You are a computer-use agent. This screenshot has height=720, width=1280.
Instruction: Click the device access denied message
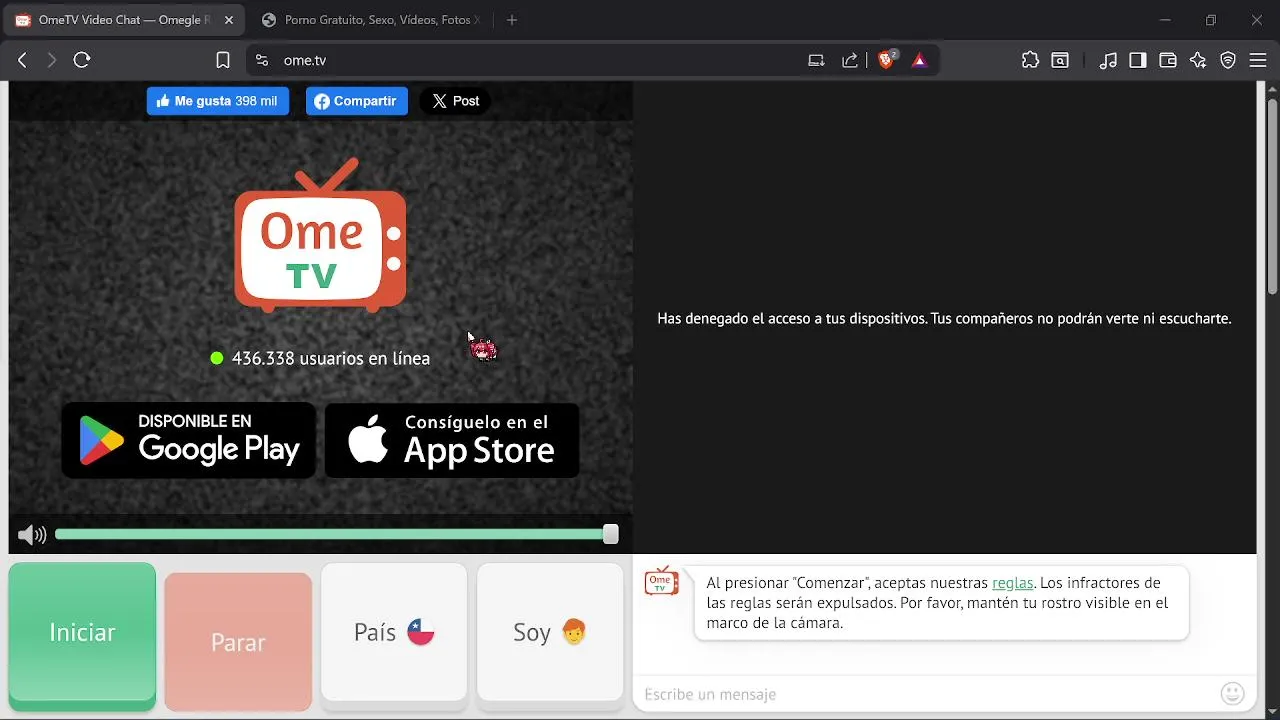click(x=944, y=319)
